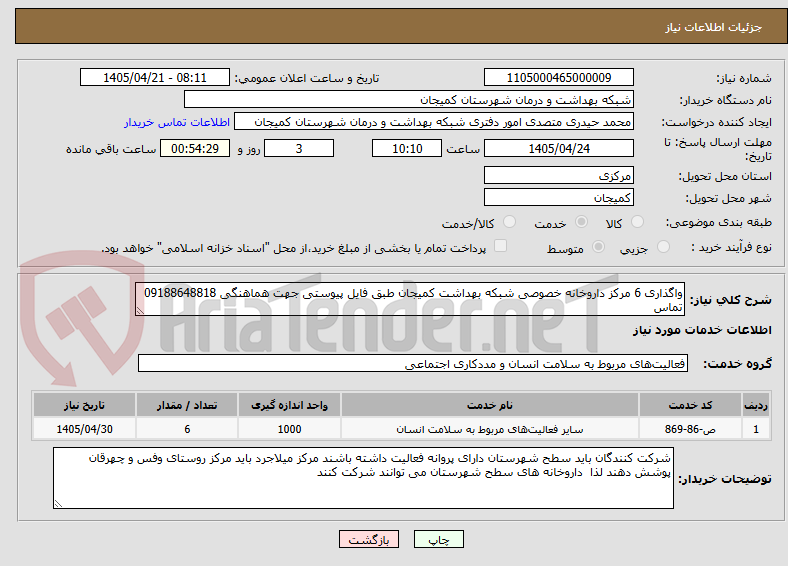Viewport: 788px width, 566px height.
Task: Click the announcement date field 1405/04/21 - 08:11
Action: pos(155,77)
